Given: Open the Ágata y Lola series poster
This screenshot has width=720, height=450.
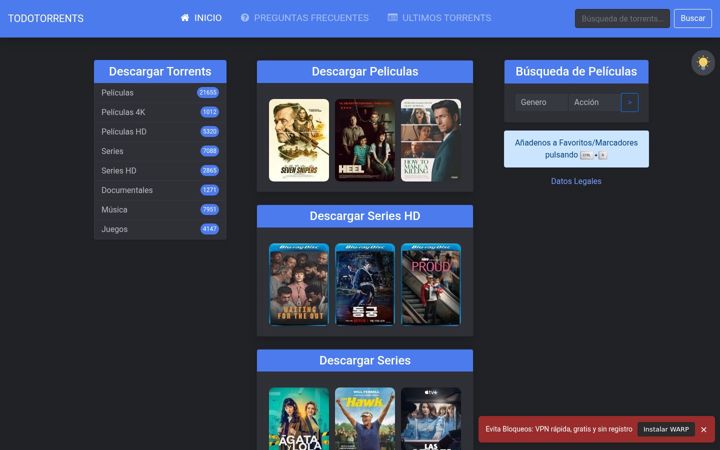Looking at the screenshot, I should pyautogui.click(x=299, y=419).
